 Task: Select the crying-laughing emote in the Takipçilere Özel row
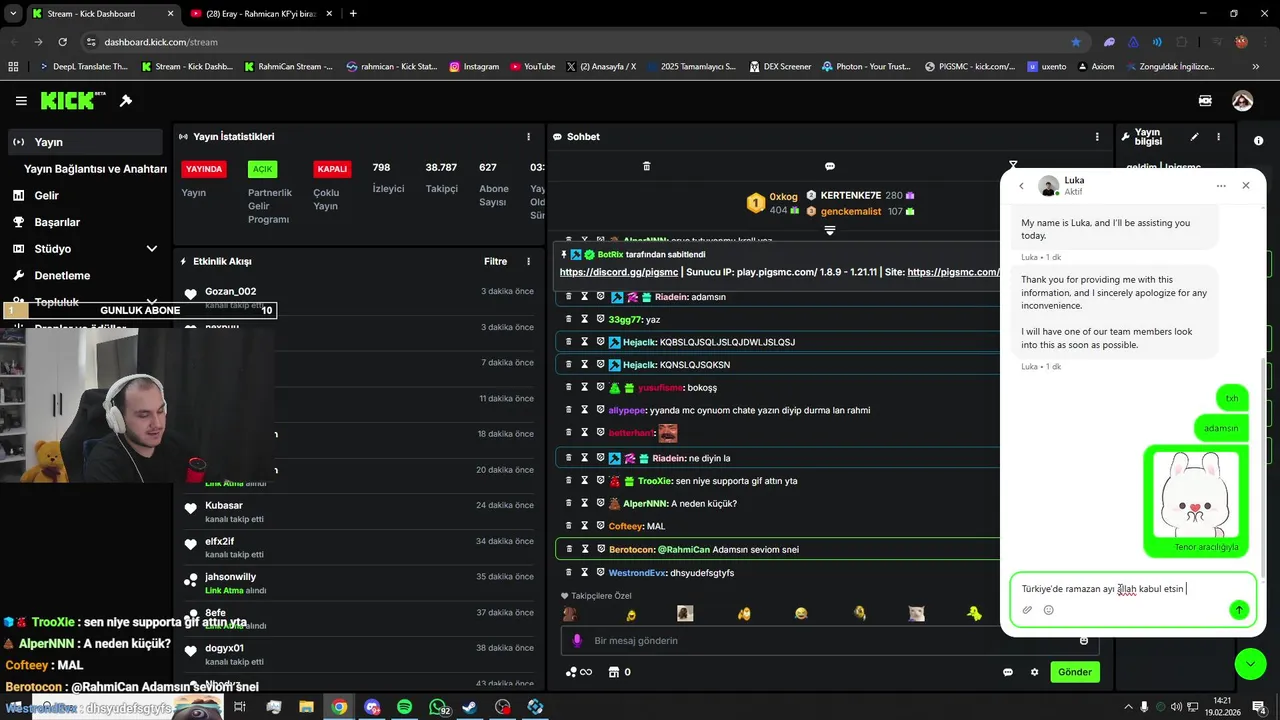(x=801, y=613)
